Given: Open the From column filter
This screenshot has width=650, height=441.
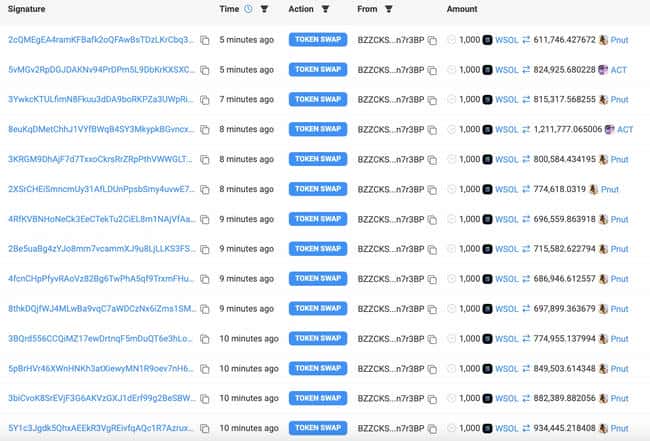Looking at the screenshot, I should tap(388, 9).
